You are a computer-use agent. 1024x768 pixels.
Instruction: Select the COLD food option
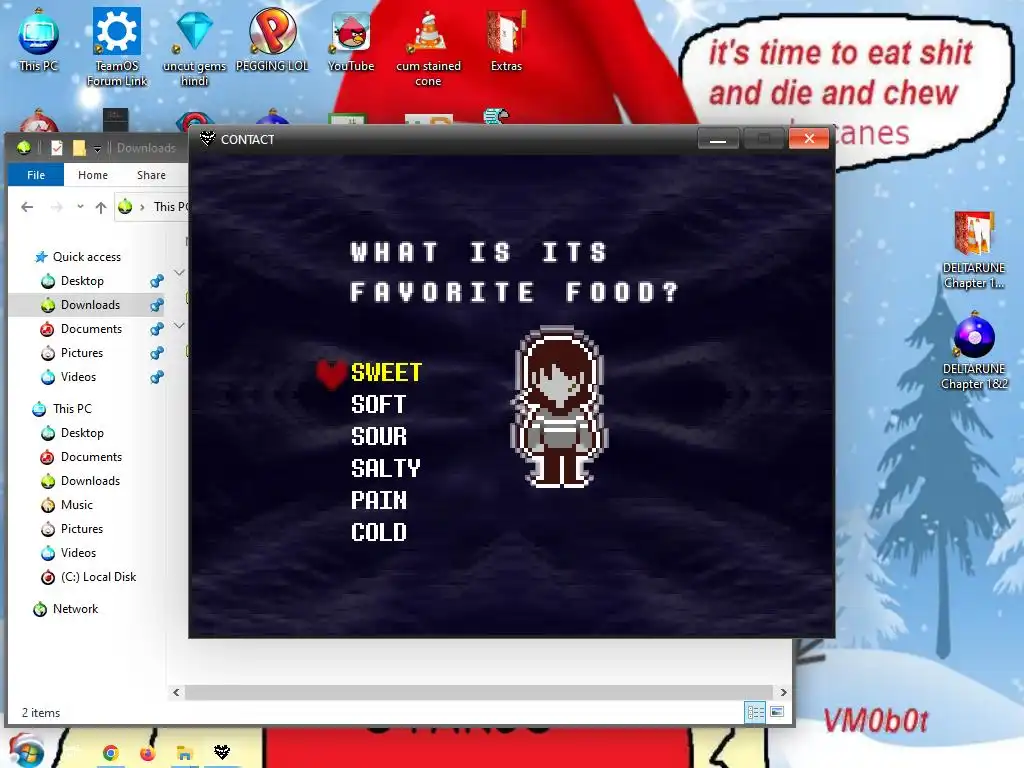(379, 532)
